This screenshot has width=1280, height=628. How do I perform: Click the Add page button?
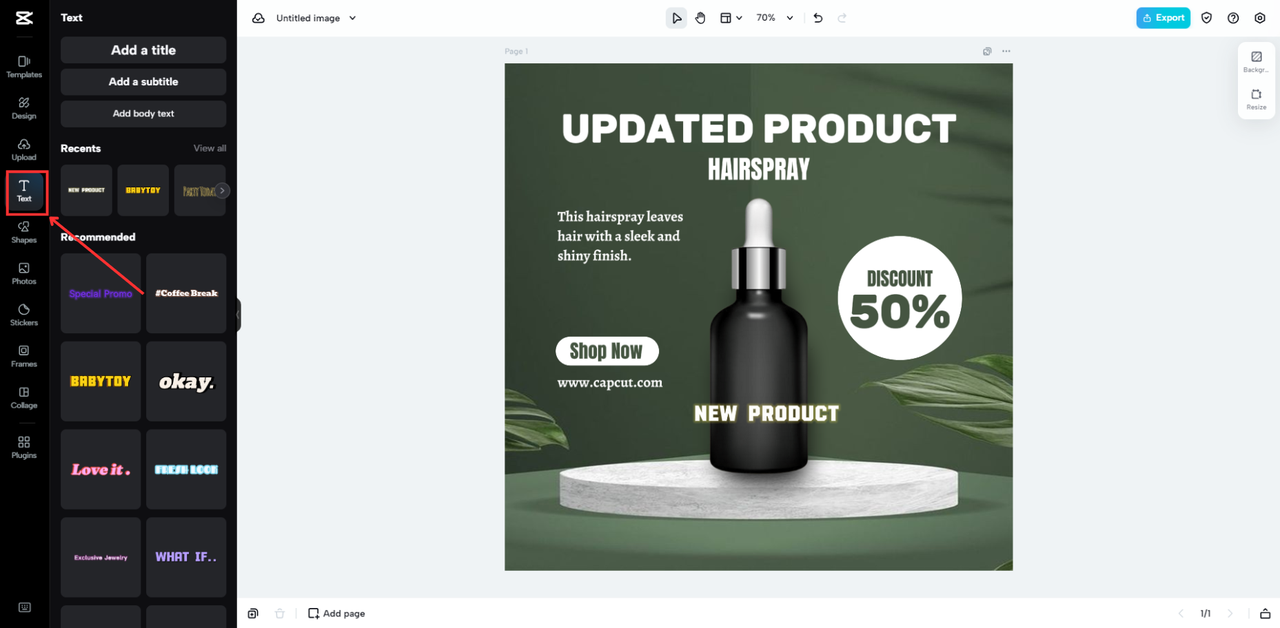point(337,613)
